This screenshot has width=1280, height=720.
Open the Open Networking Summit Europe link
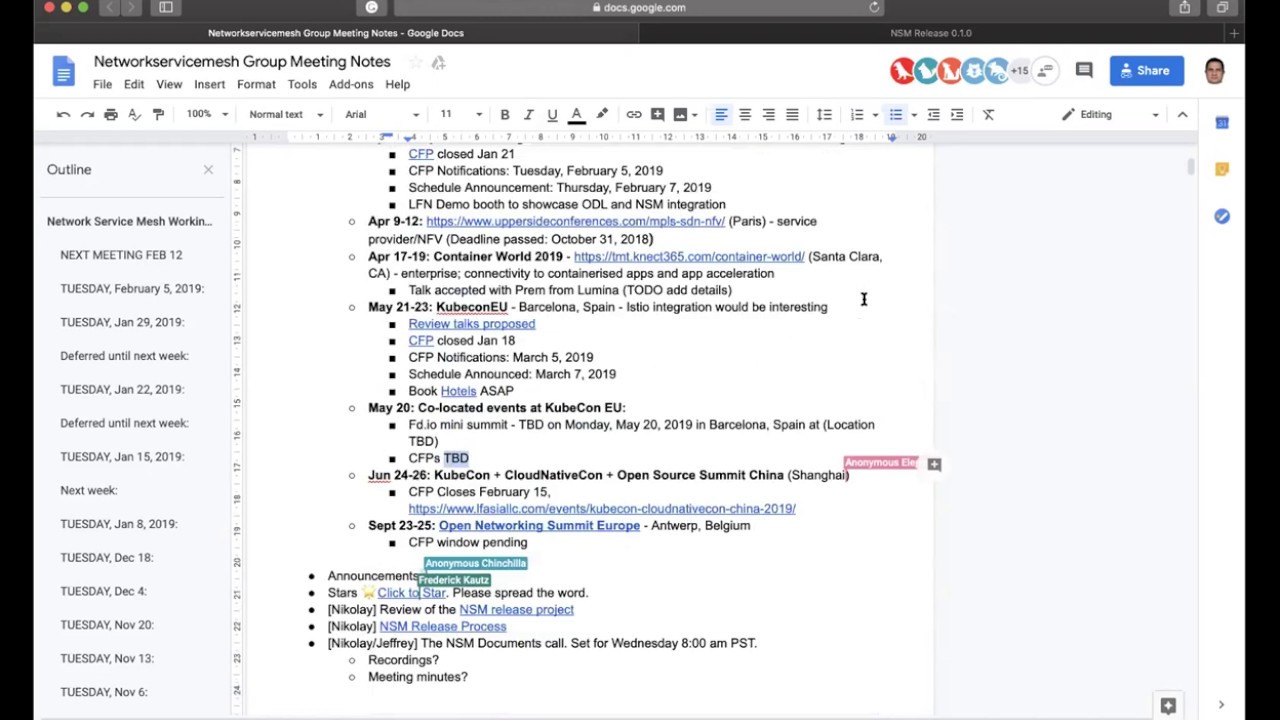click(539, 526)
